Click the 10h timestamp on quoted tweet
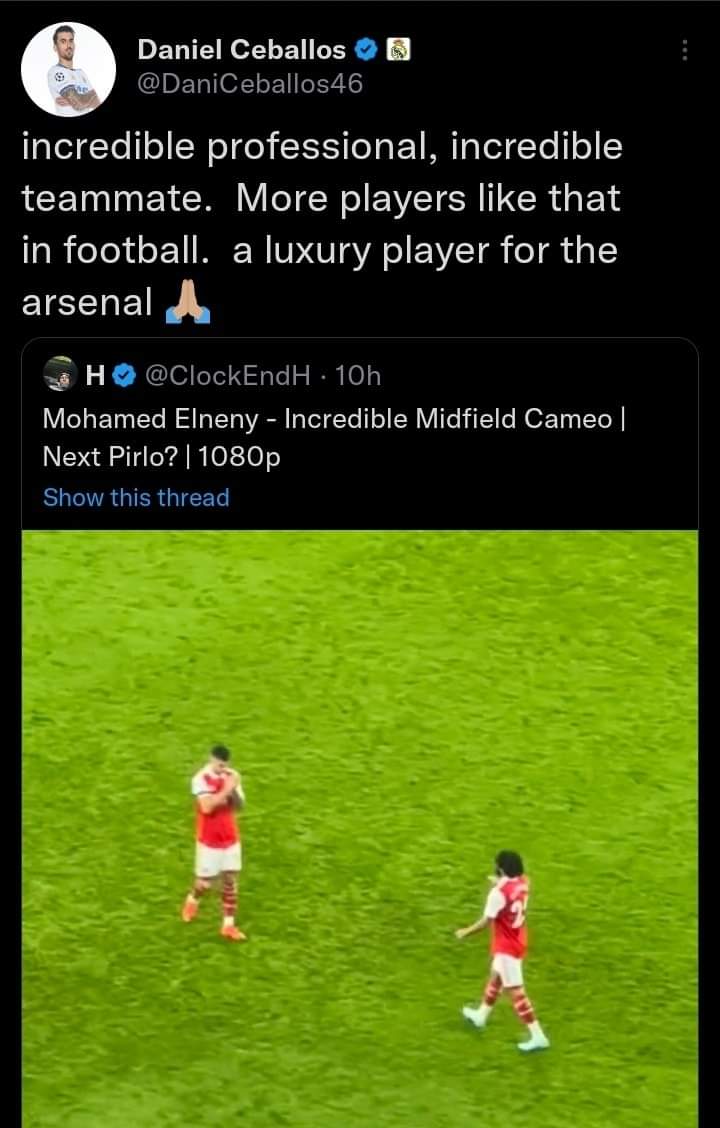Viewport: 720px width, 1128px height. (x=358, y=376)
